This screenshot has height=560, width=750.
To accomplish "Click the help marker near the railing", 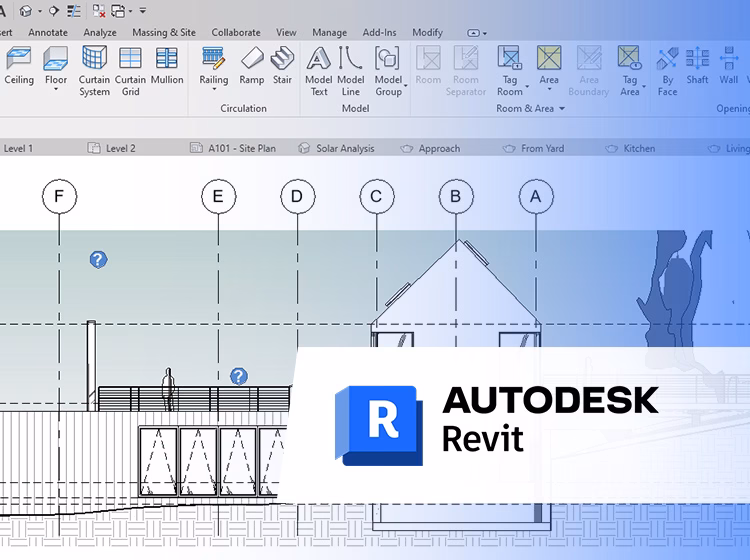I will click(239, 376).
